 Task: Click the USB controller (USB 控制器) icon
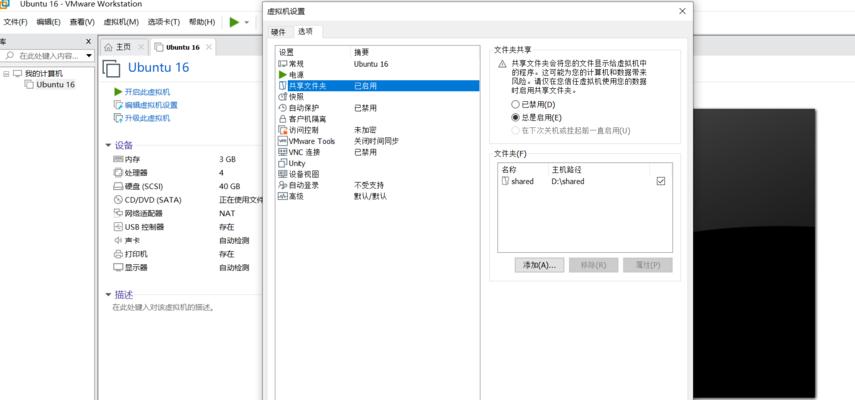point(118,227)
